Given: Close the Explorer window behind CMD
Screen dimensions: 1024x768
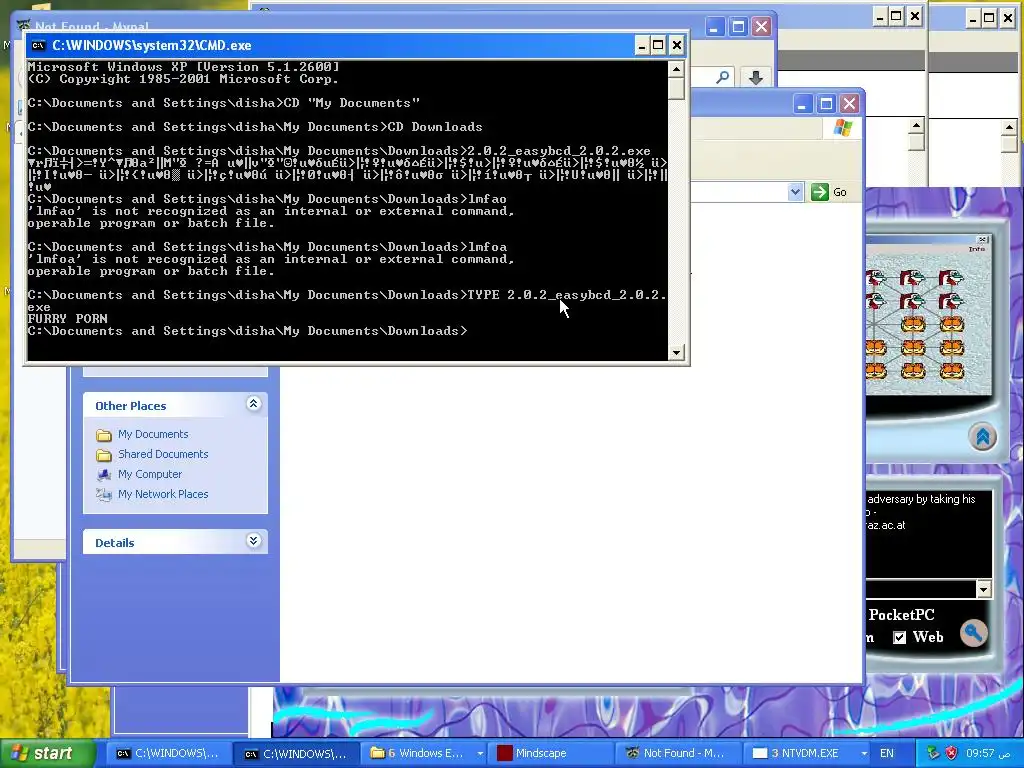Looking at the screenshot, I should [x=849, y=104].
